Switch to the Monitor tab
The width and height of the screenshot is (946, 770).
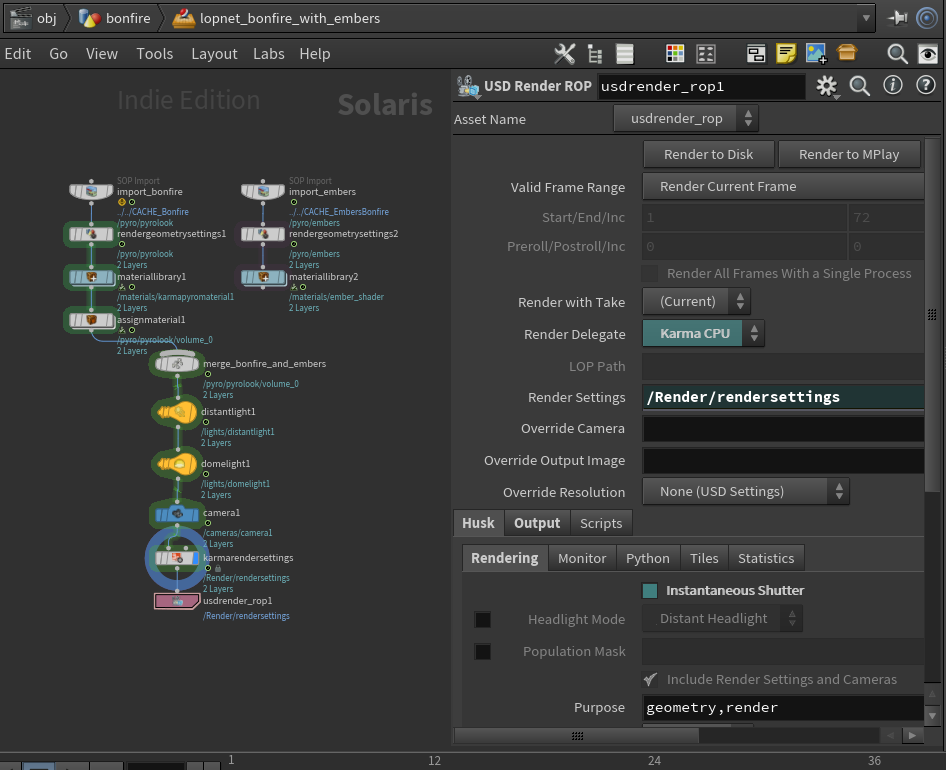click(x=582, y=558)
